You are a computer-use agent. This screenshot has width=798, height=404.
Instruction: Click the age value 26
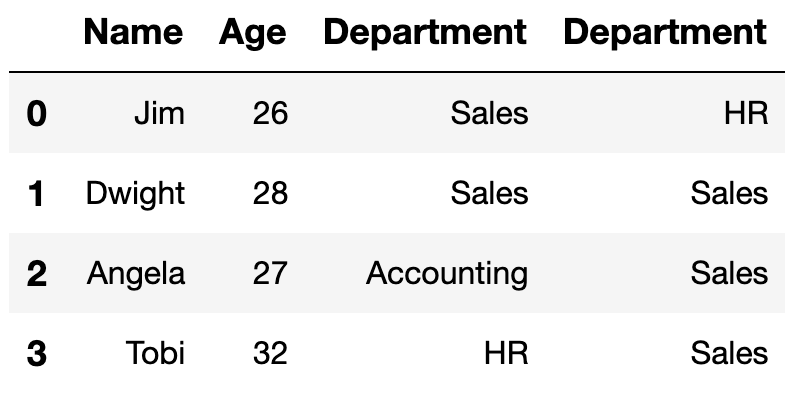[270, 113]
